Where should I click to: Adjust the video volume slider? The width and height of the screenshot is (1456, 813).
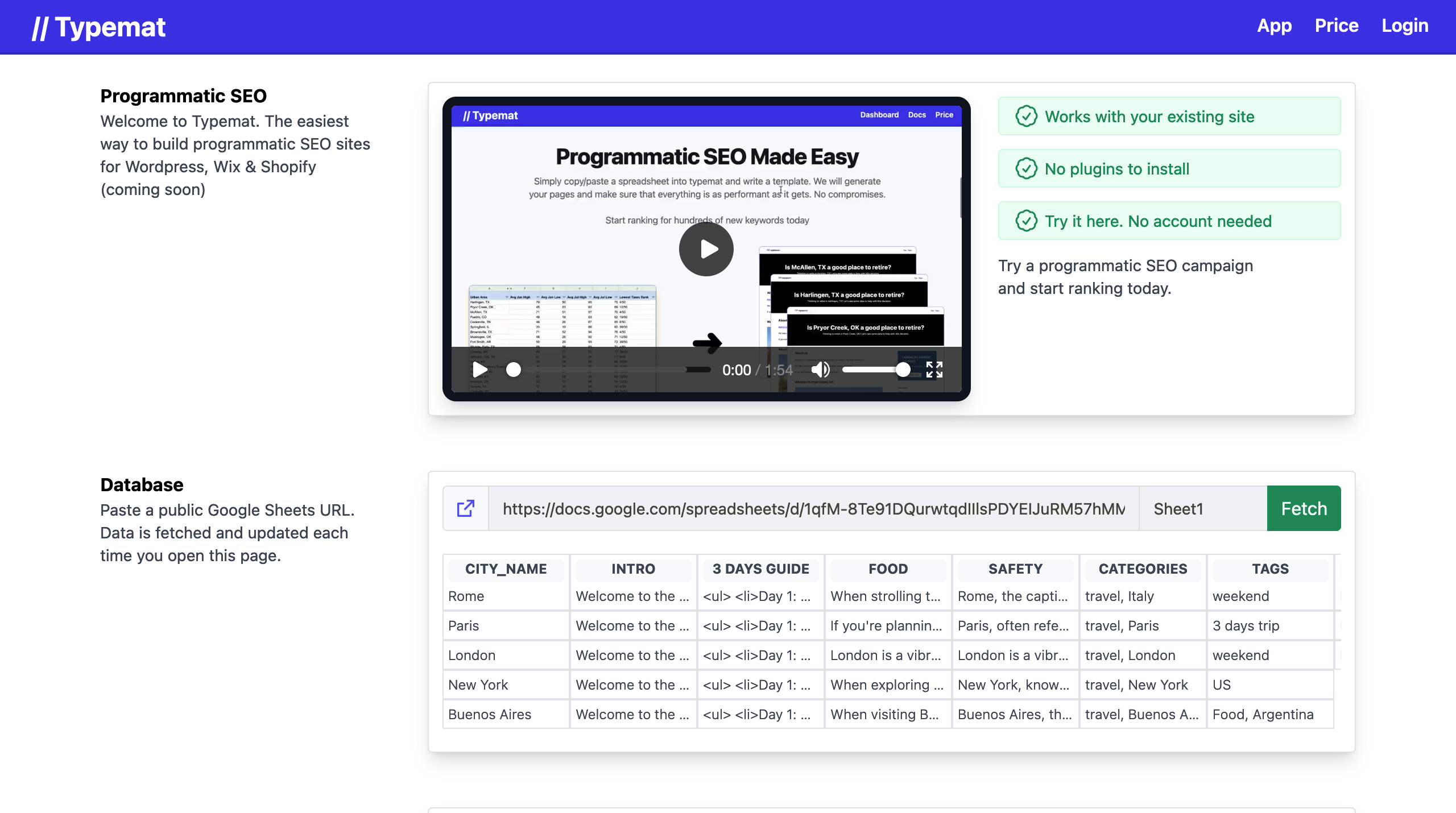[x=876, y=370]
